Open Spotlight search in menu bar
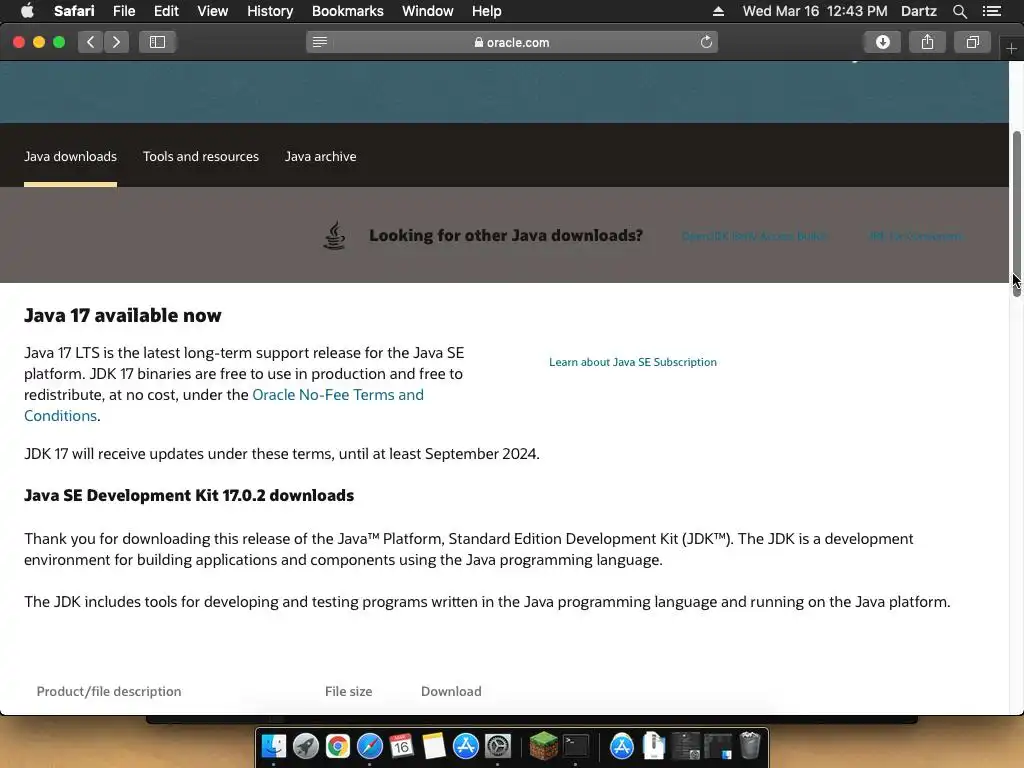This screenshot has height=768, width=1024. 959,11
